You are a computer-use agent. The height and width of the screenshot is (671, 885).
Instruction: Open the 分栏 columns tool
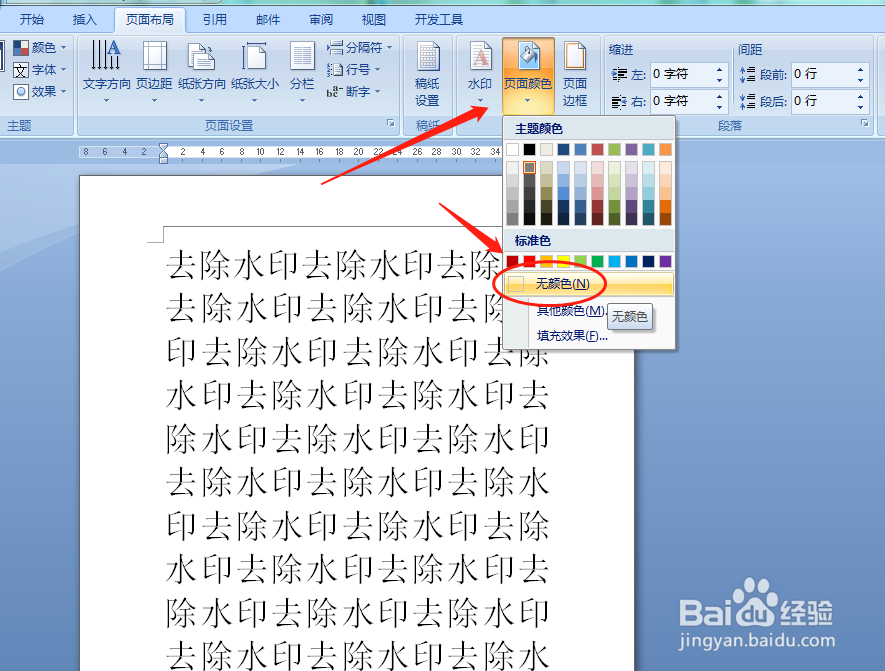click(x=302, y=71)
